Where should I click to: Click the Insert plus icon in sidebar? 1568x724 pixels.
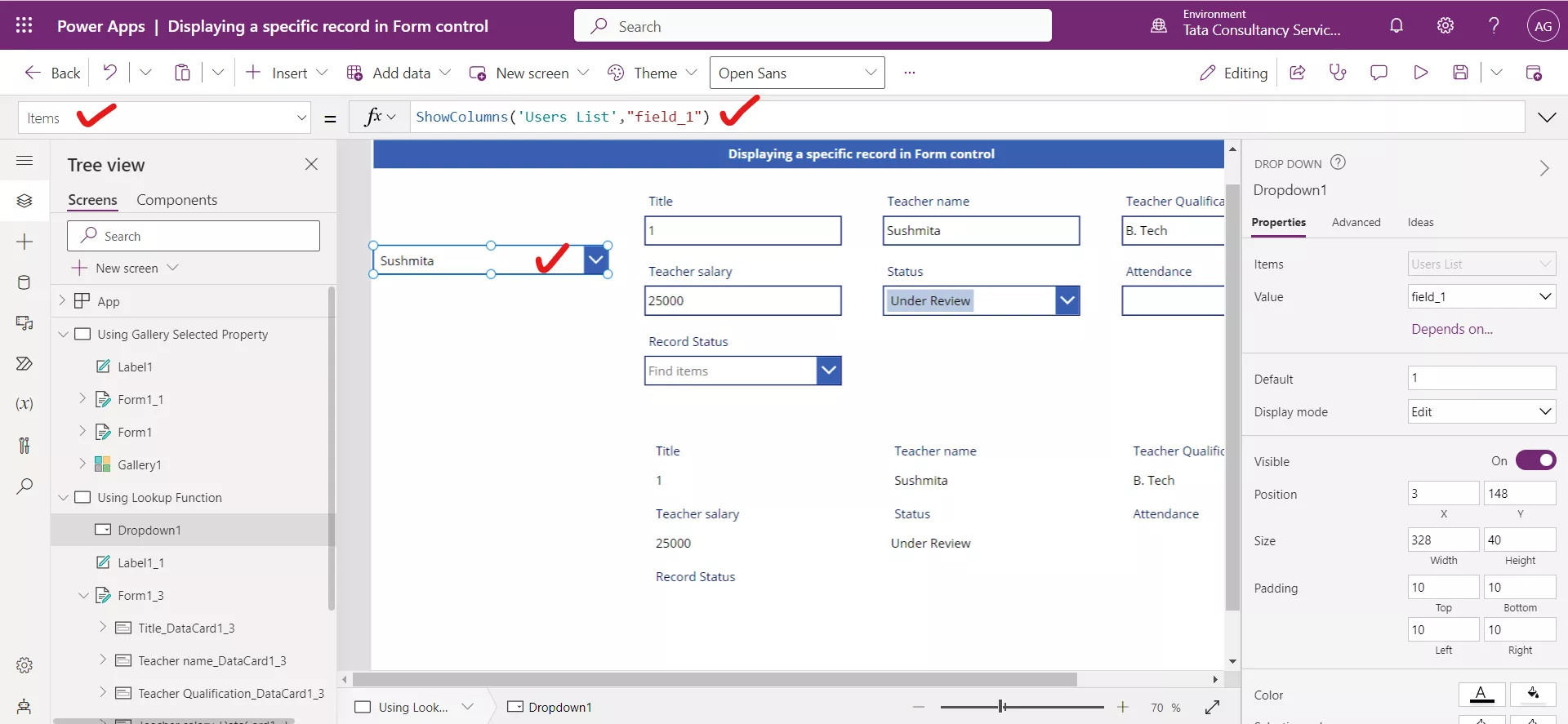click(24, 242)
